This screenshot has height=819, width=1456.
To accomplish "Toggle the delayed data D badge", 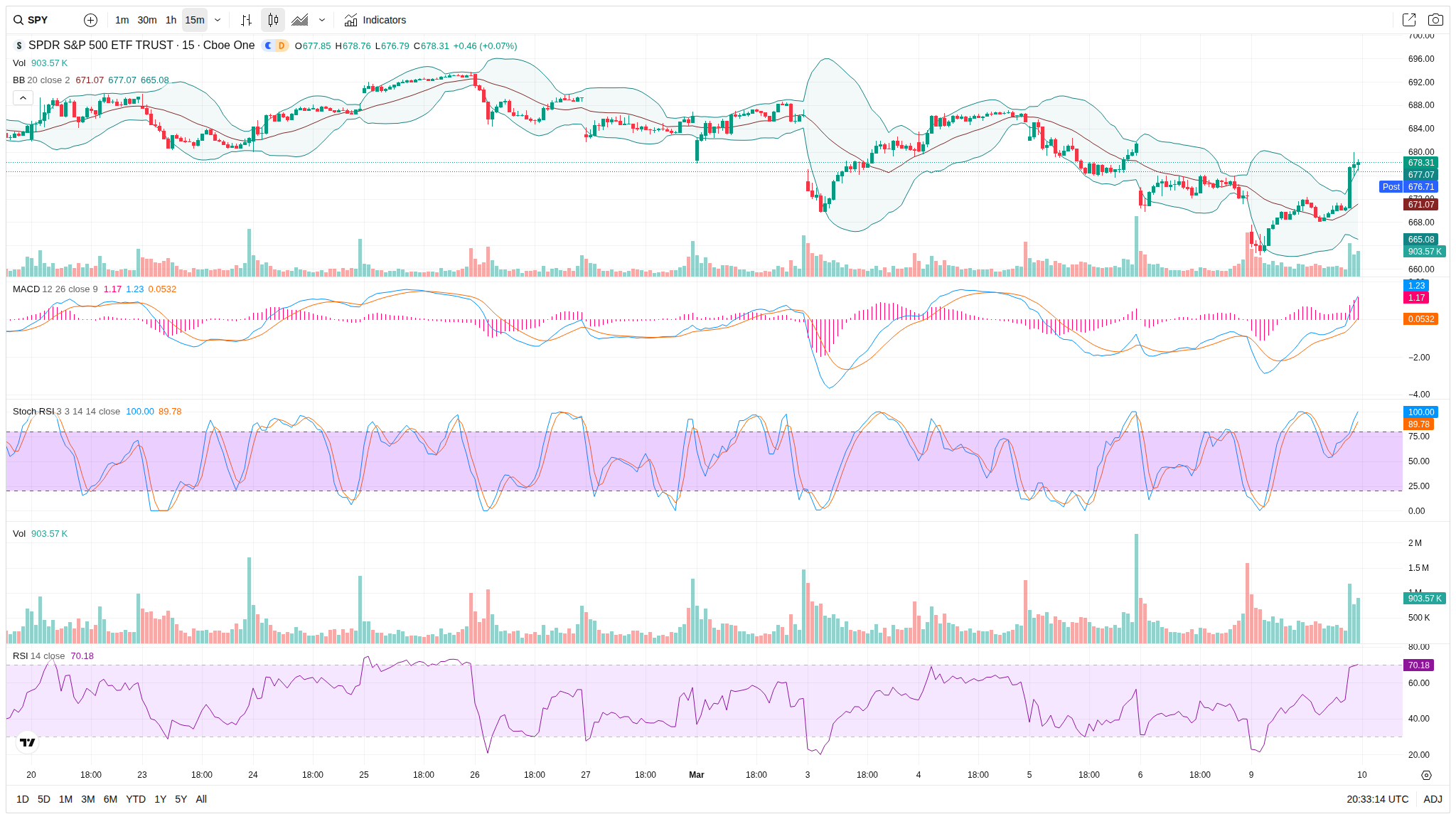I will click(282, 45).
